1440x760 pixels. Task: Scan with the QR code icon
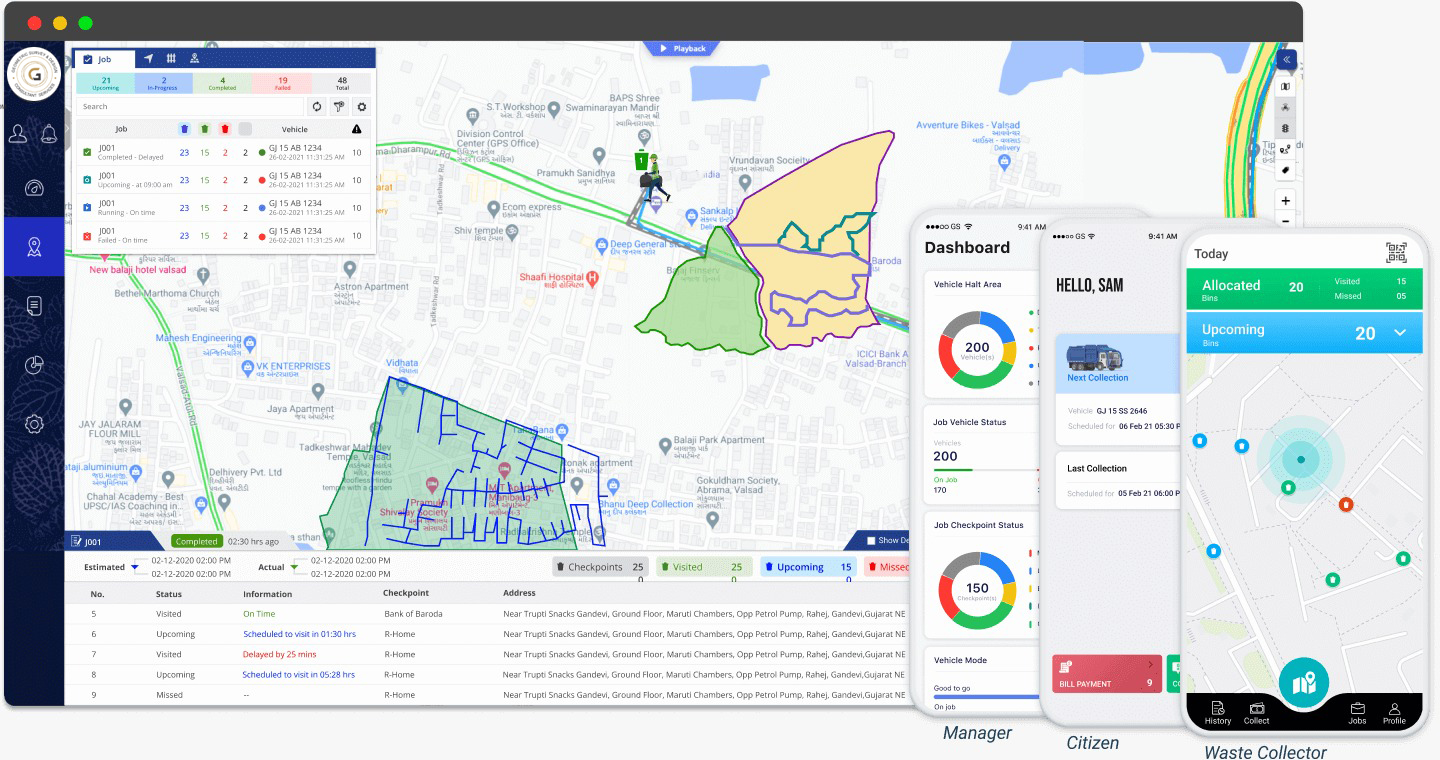(1396, 253)
